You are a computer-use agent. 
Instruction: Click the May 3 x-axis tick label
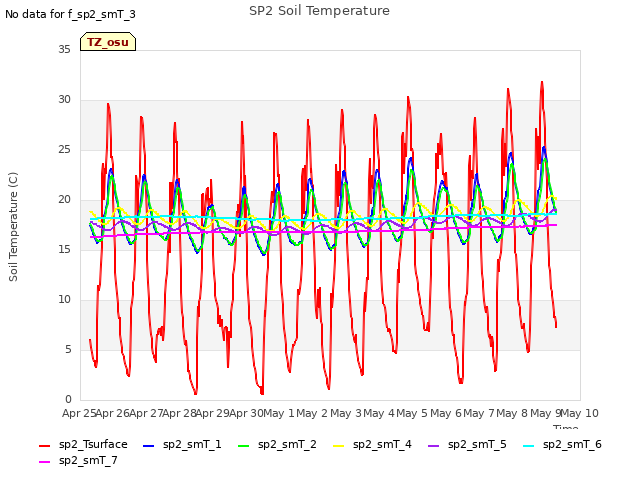(346, 413)
